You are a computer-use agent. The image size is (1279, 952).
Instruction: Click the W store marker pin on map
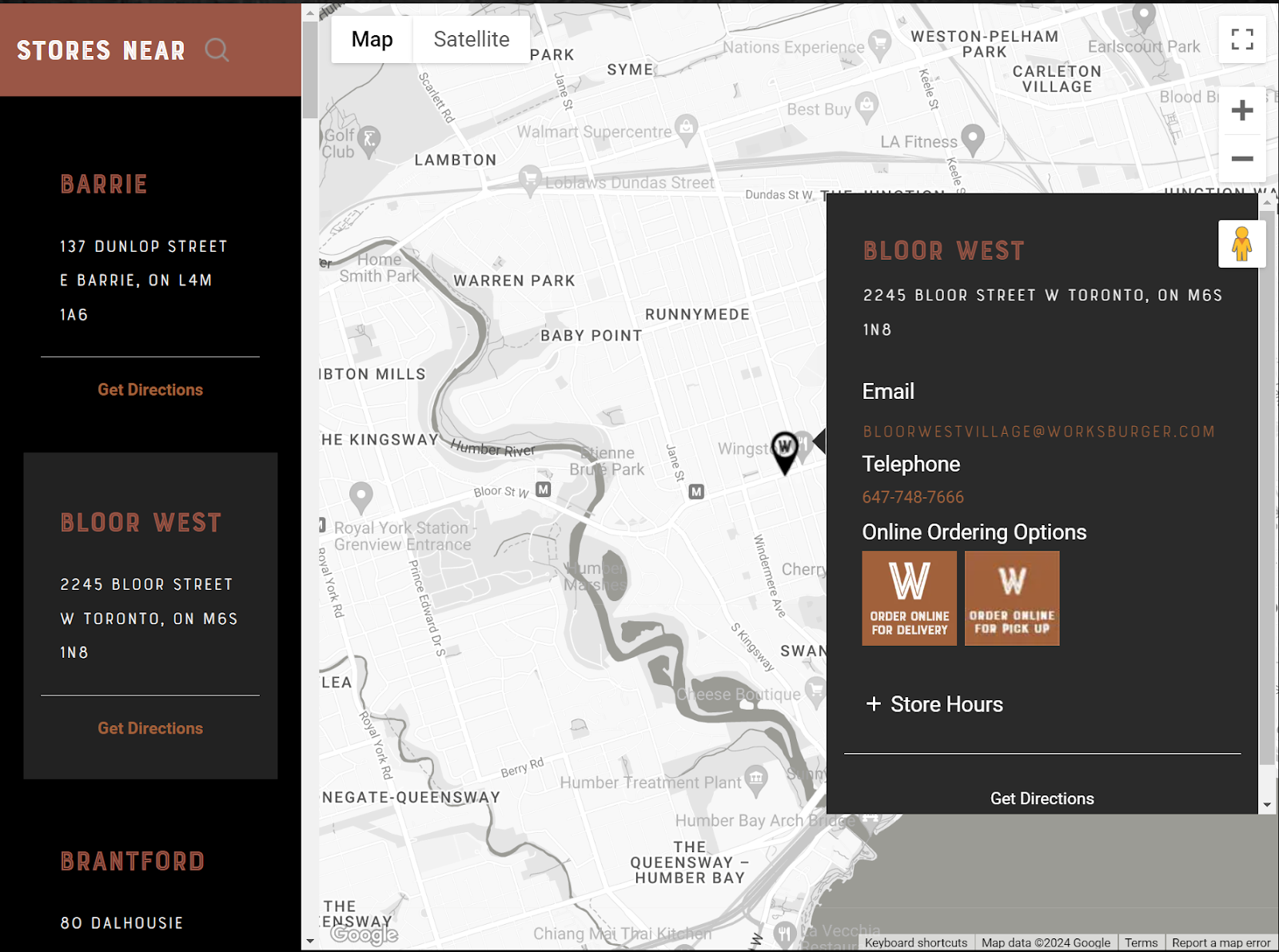tap(785, 452)
